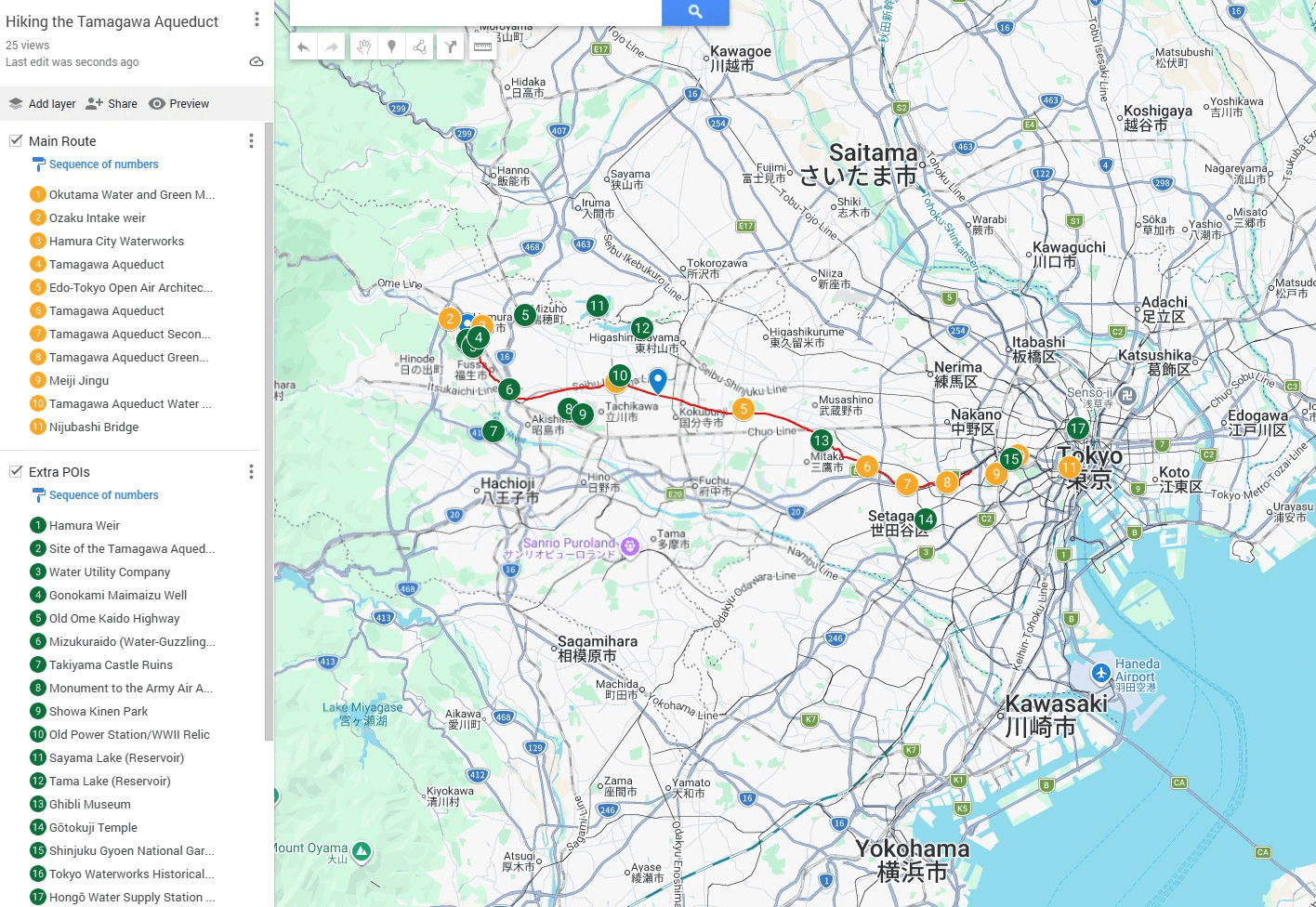Open Extra POIs layer options menu
This screenshot has height=907, width=1316.
point(251,472)
